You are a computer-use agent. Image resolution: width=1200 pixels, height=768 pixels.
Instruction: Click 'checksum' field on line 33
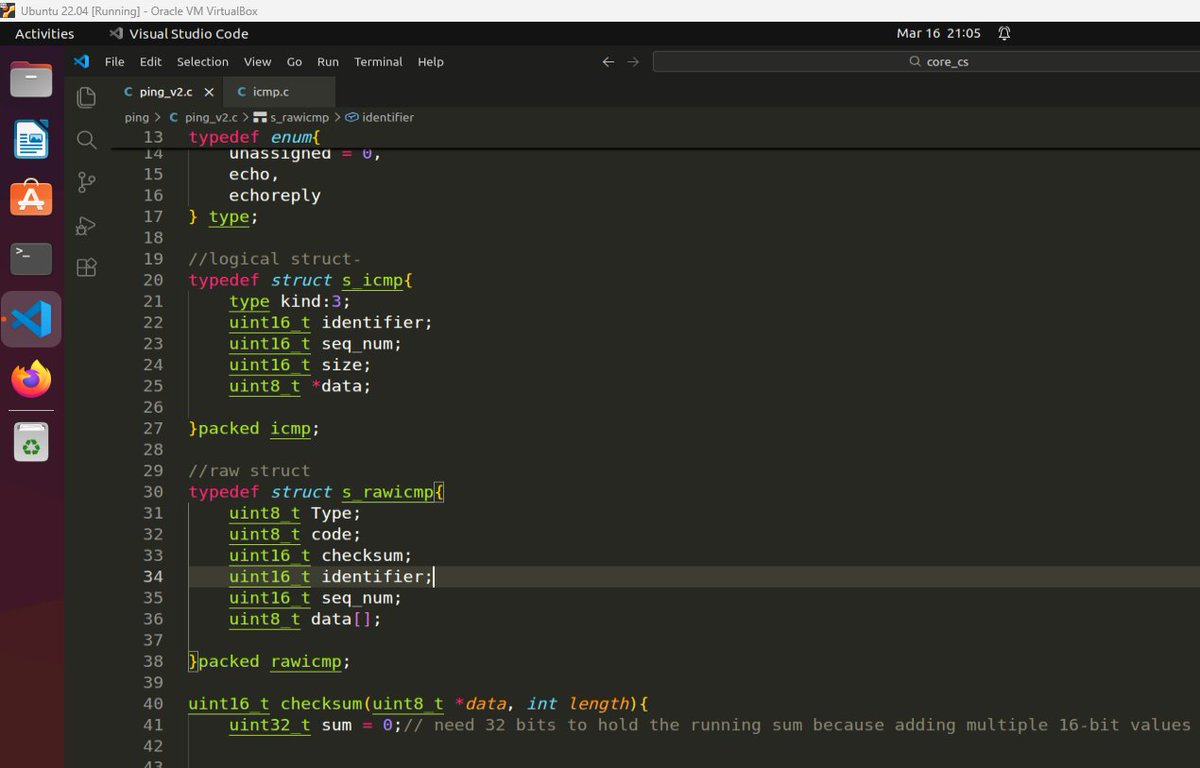362,555
